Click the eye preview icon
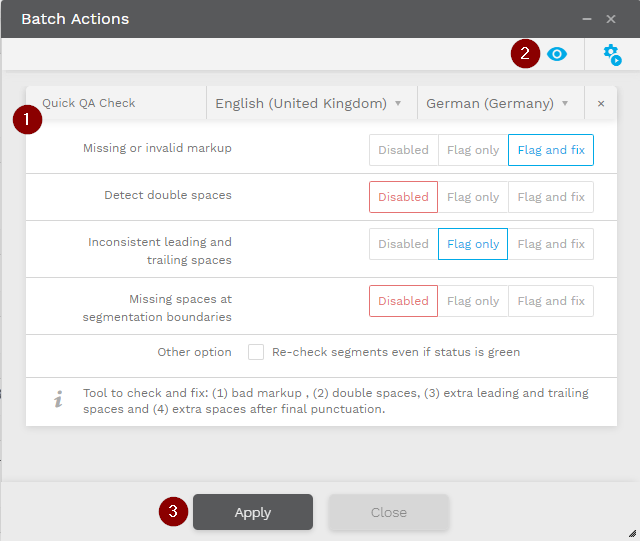Screen dimensions: 640x541 pyautogui.click(x=557, y=54)
